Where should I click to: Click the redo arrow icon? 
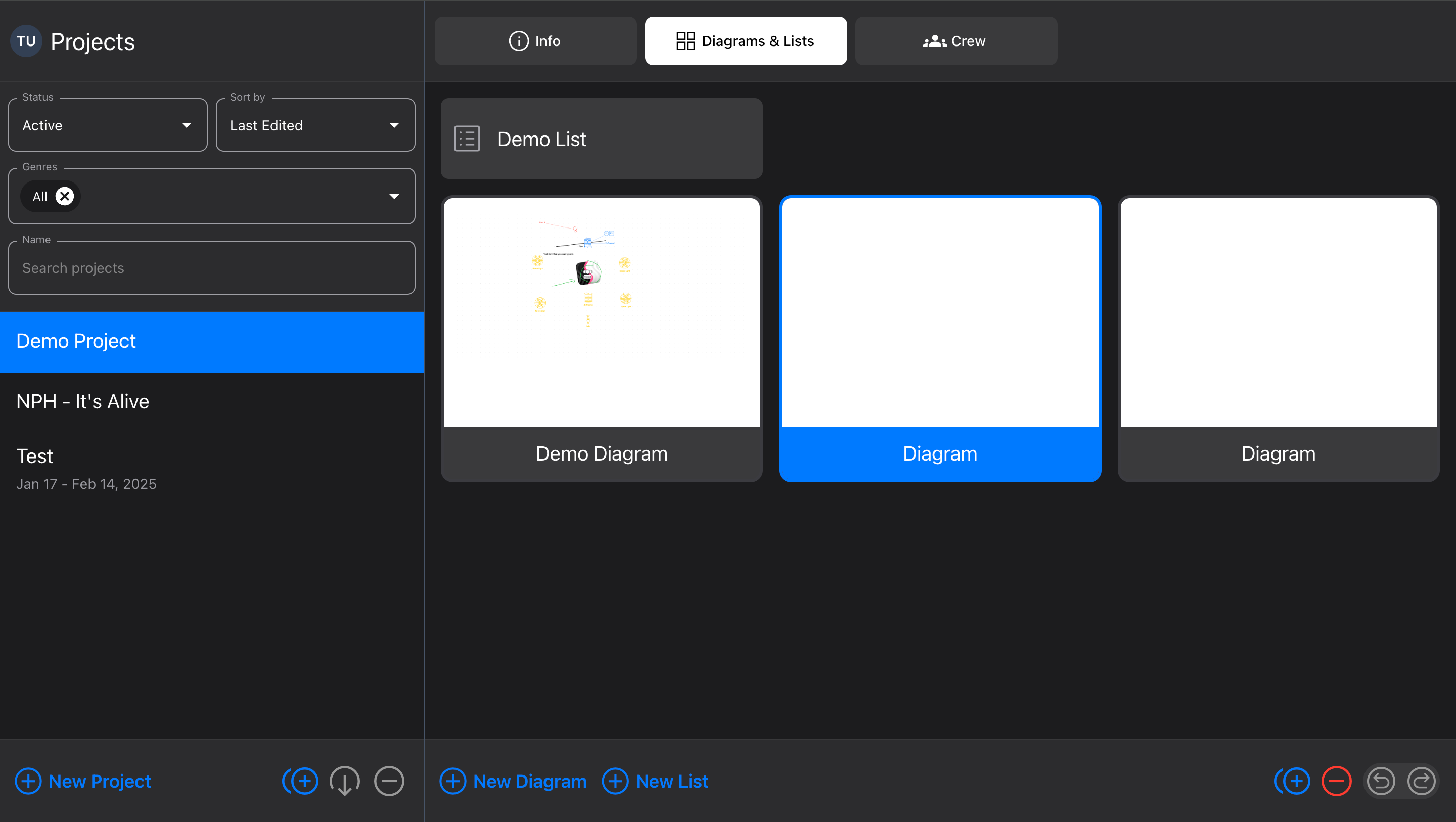pyautogui.click(x=1422, y=781)
